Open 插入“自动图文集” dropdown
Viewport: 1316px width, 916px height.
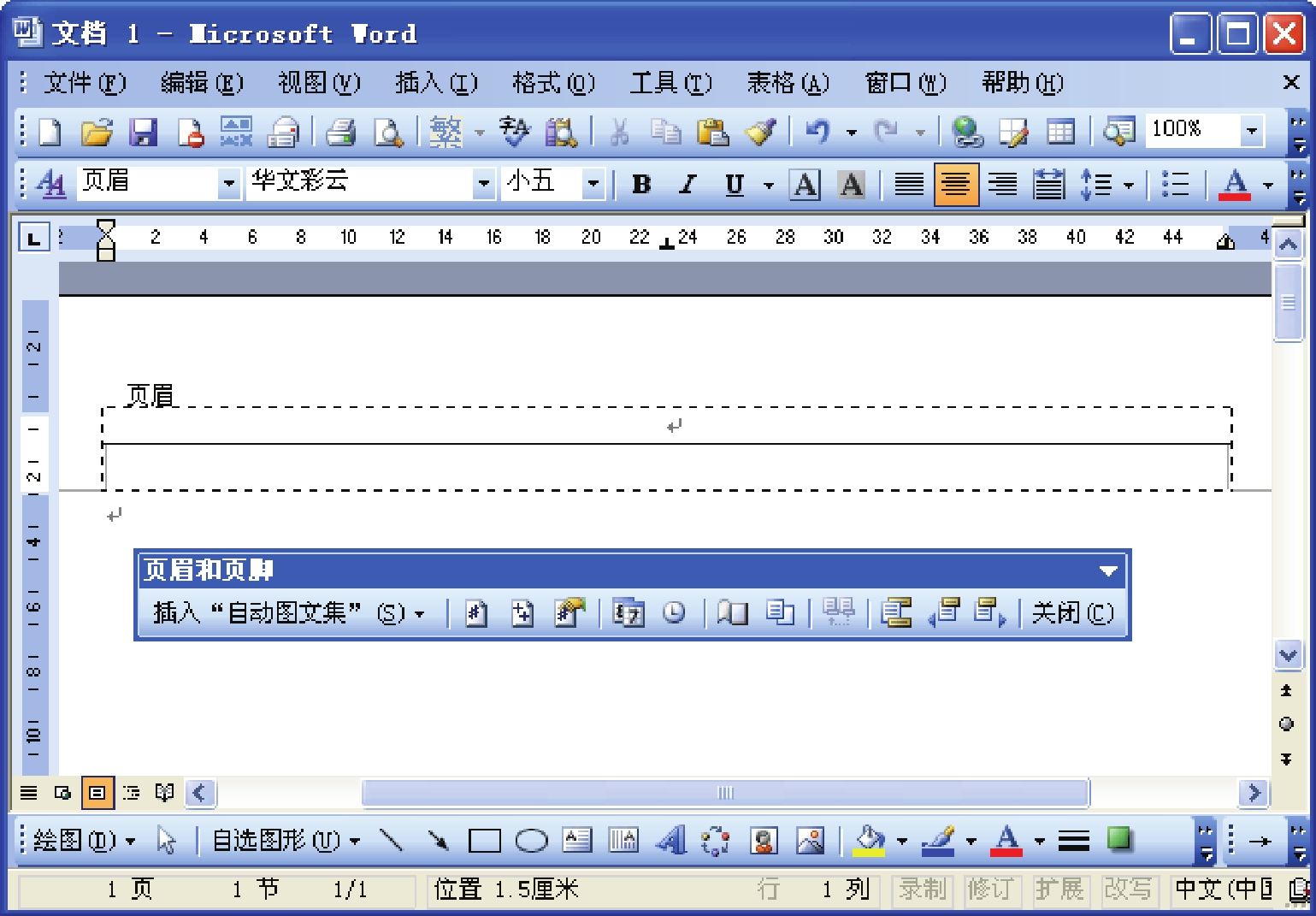point(289,613)
